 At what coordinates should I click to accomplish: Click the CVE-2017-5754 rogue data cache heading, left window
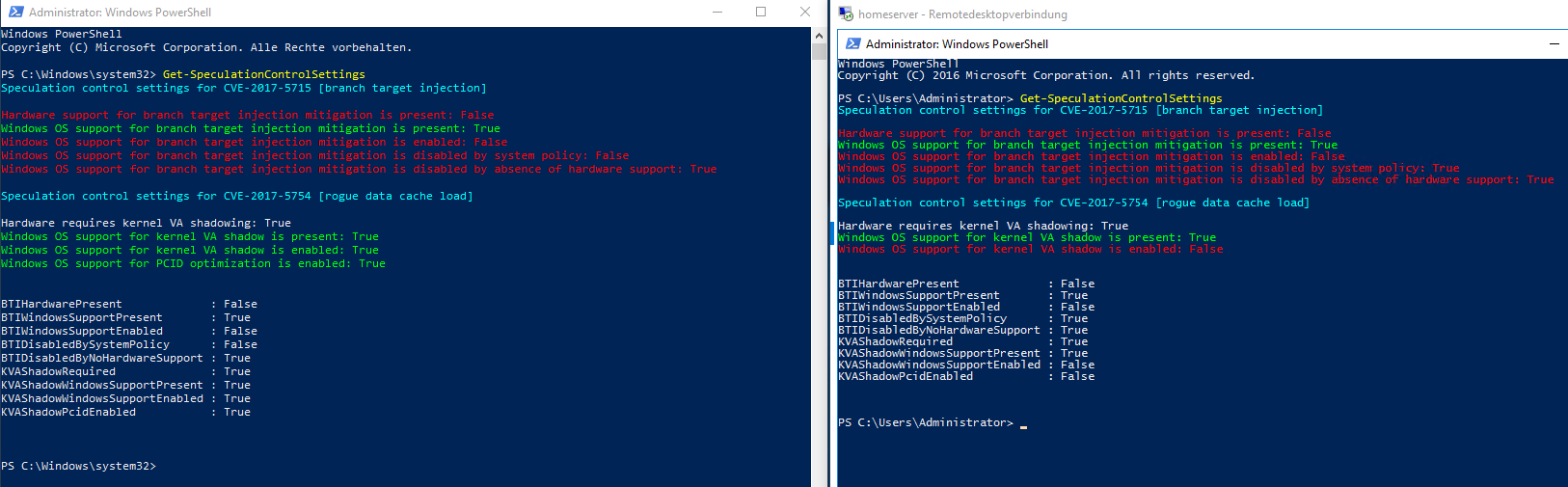tap(237, 196)
